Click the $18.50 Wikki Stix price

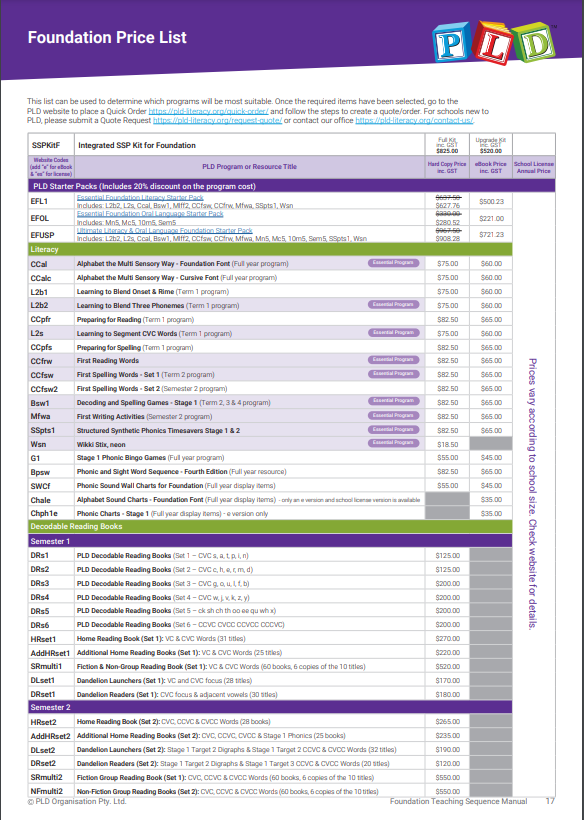447,445
